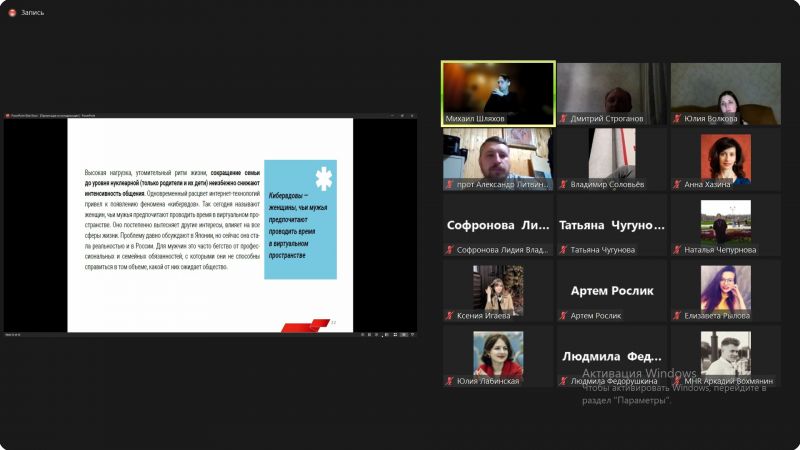Click Елизавета Рылова profile photo
The width and height of the screenshot is (800, 450).
click(x=726, y=289)
